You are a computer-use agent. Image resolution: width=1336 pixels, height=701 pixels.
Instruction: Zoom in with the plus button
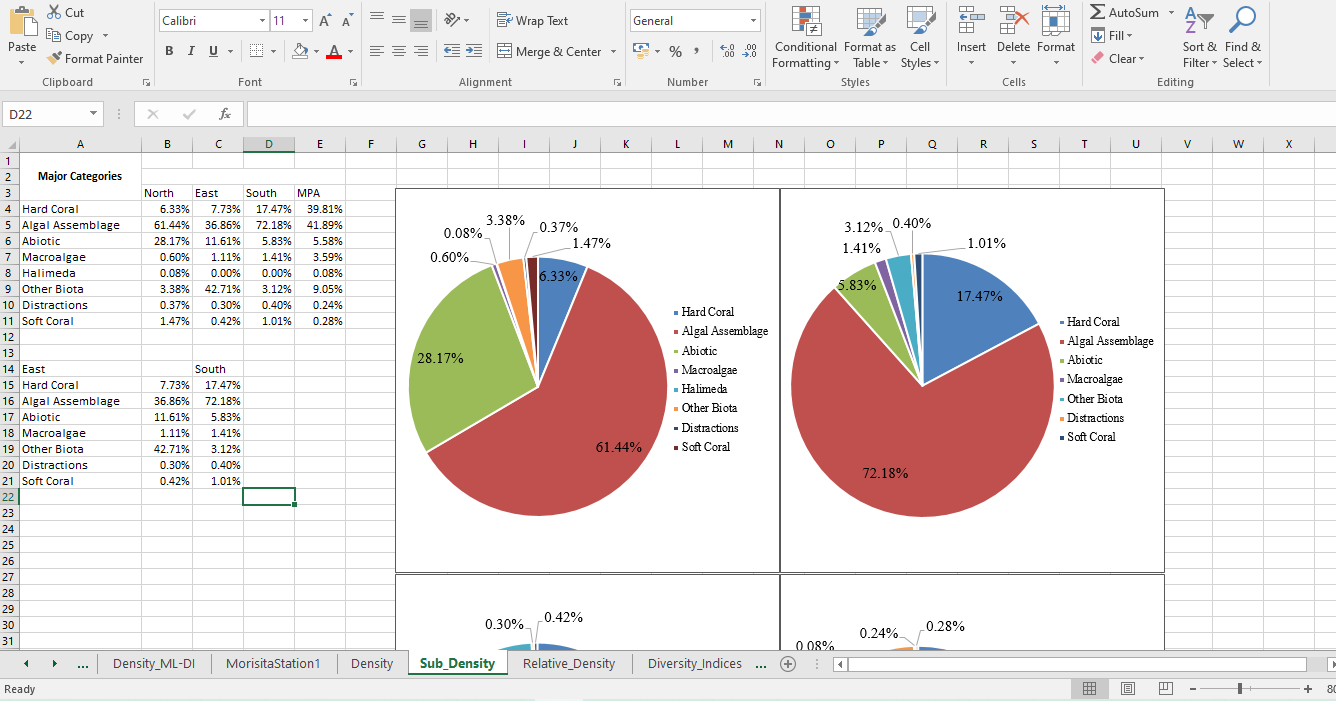(1308, 689)
